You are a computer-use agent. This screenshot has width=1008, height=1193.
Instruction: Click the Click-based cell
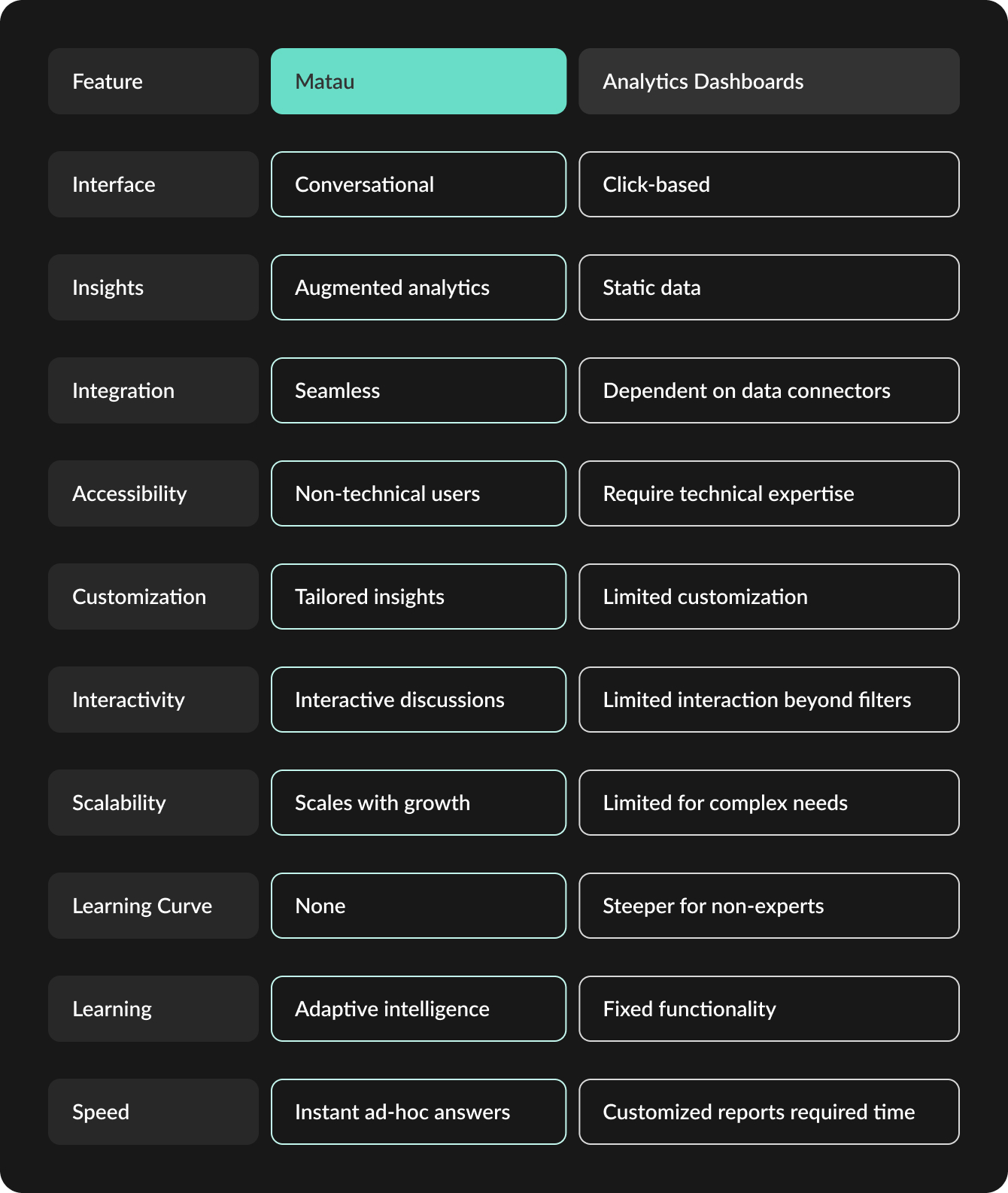point(769,184)
